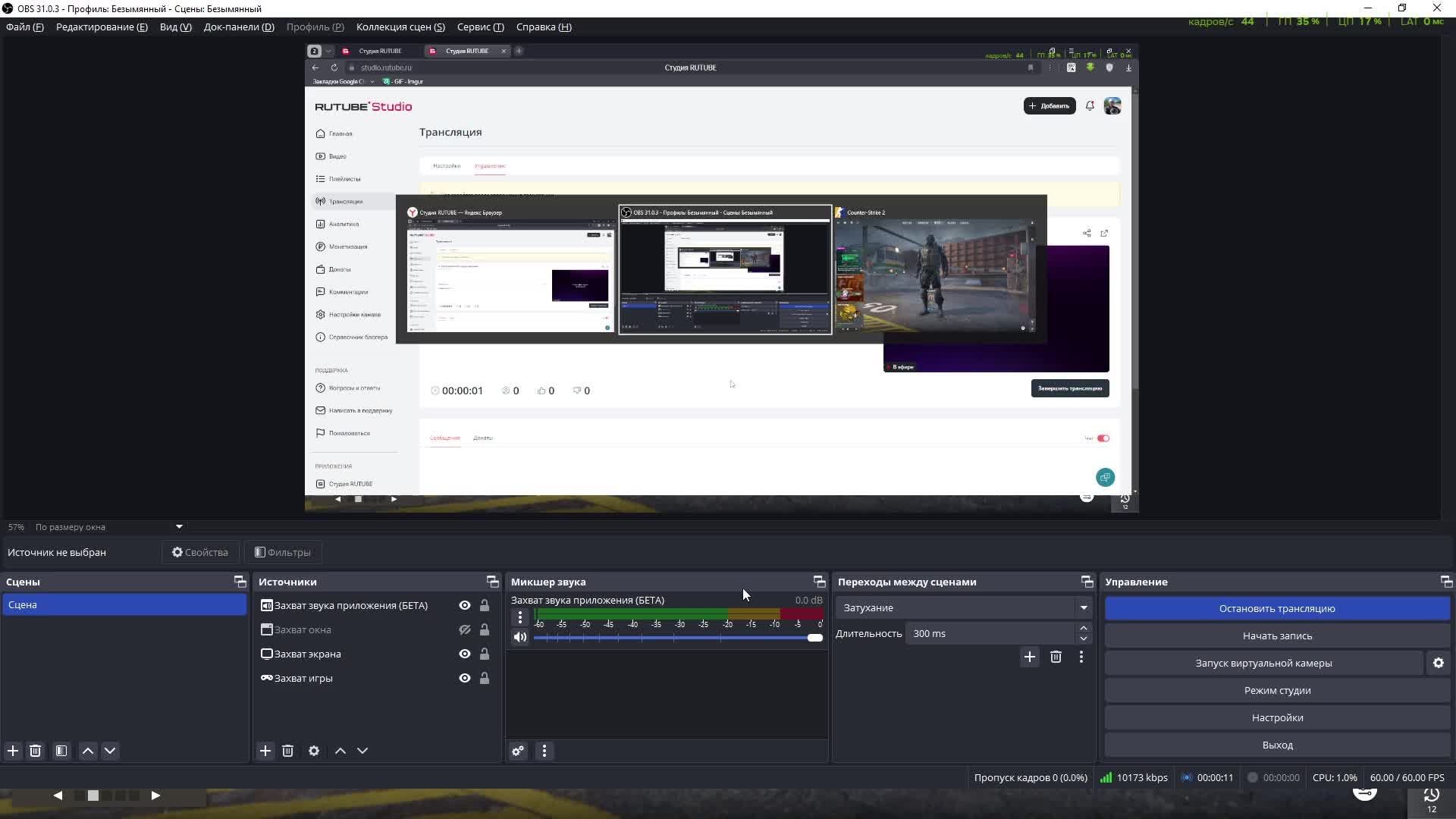This screenshot has height=819, width=1456.
Task: Open Справка menu
Action: [544, 27]
